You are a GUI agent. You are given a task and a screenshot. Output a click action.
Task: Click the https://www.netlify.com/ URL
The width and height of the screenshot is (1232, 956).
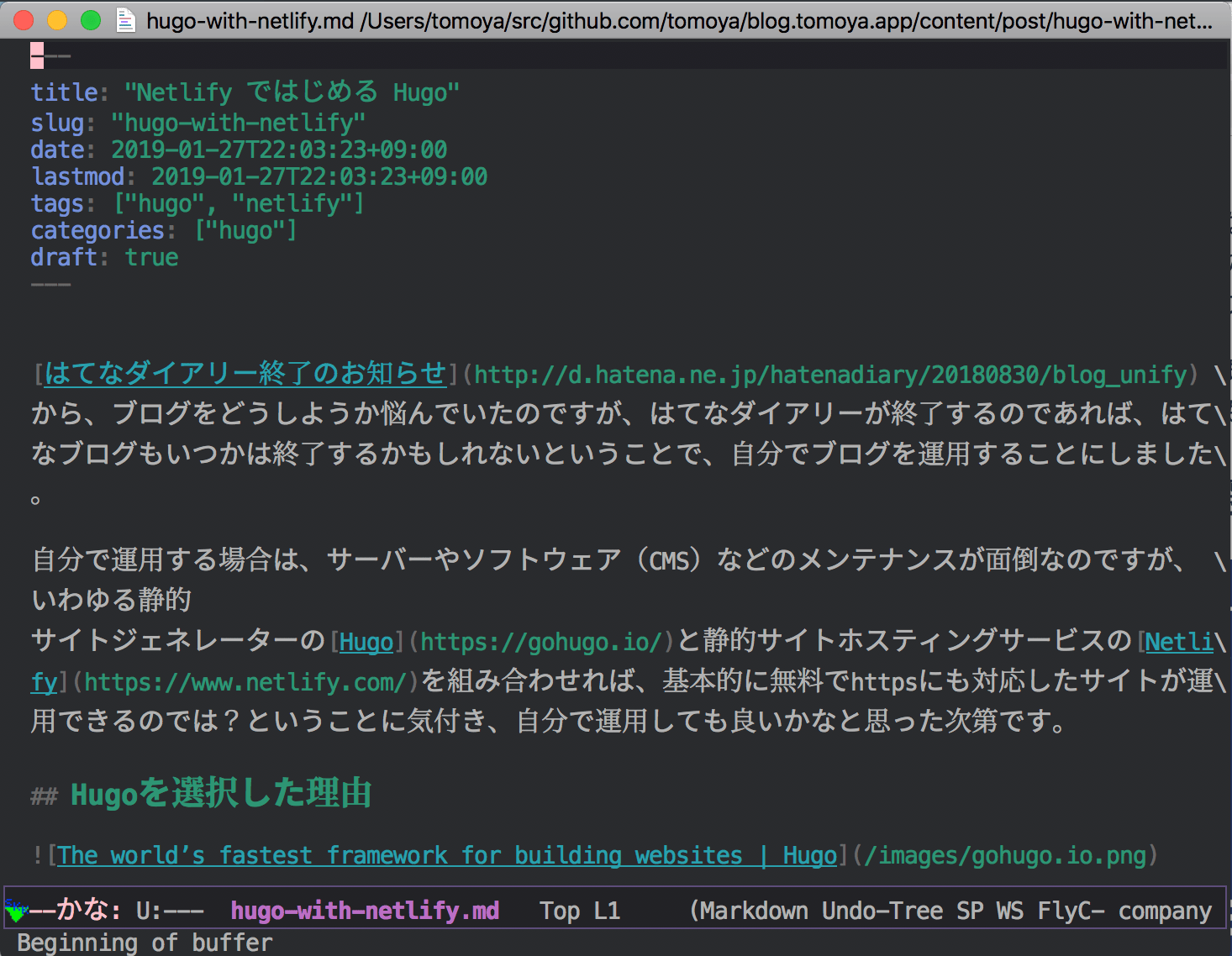pos(245,682)
